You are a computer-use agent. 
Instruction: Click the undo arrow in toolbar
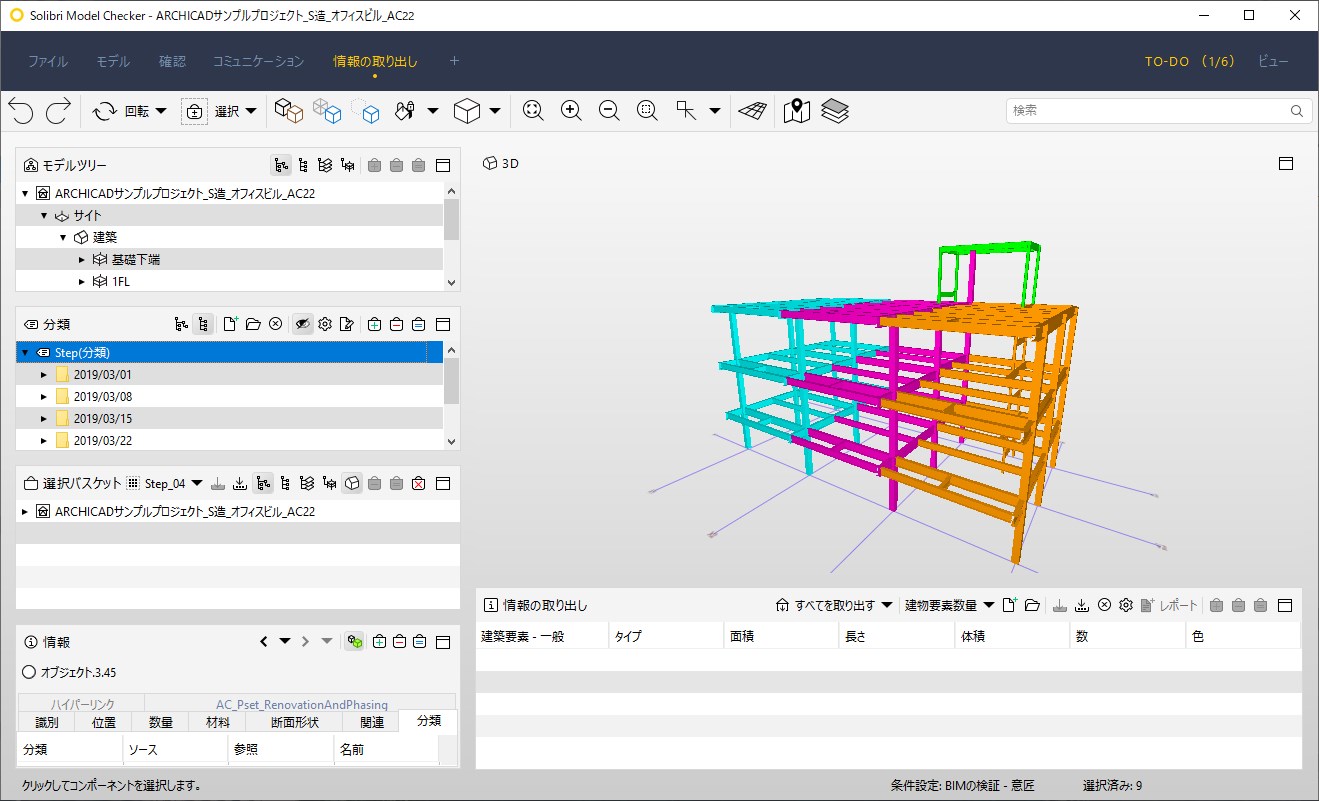(21, 111)
